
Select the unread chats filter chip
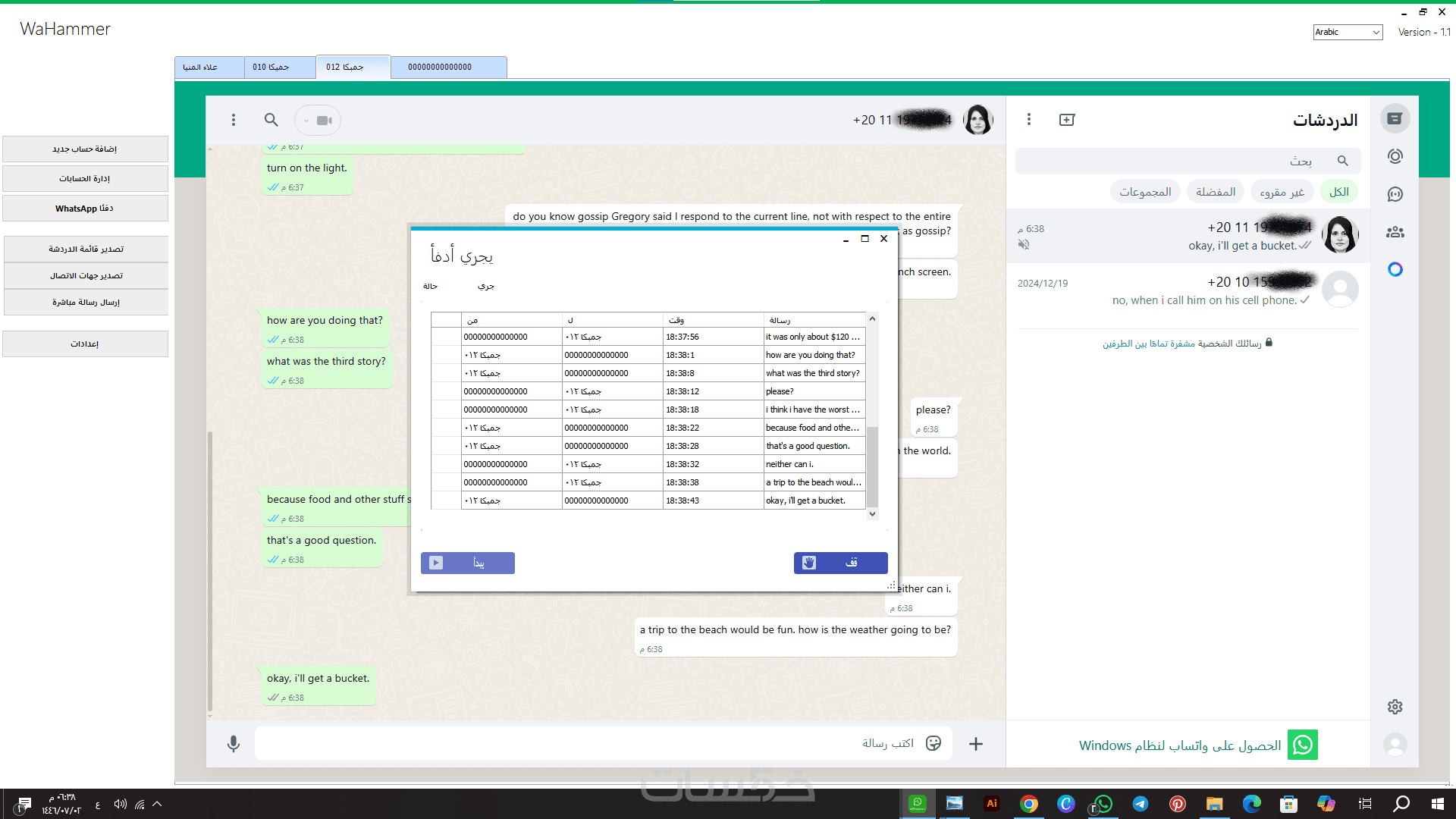1282,192
